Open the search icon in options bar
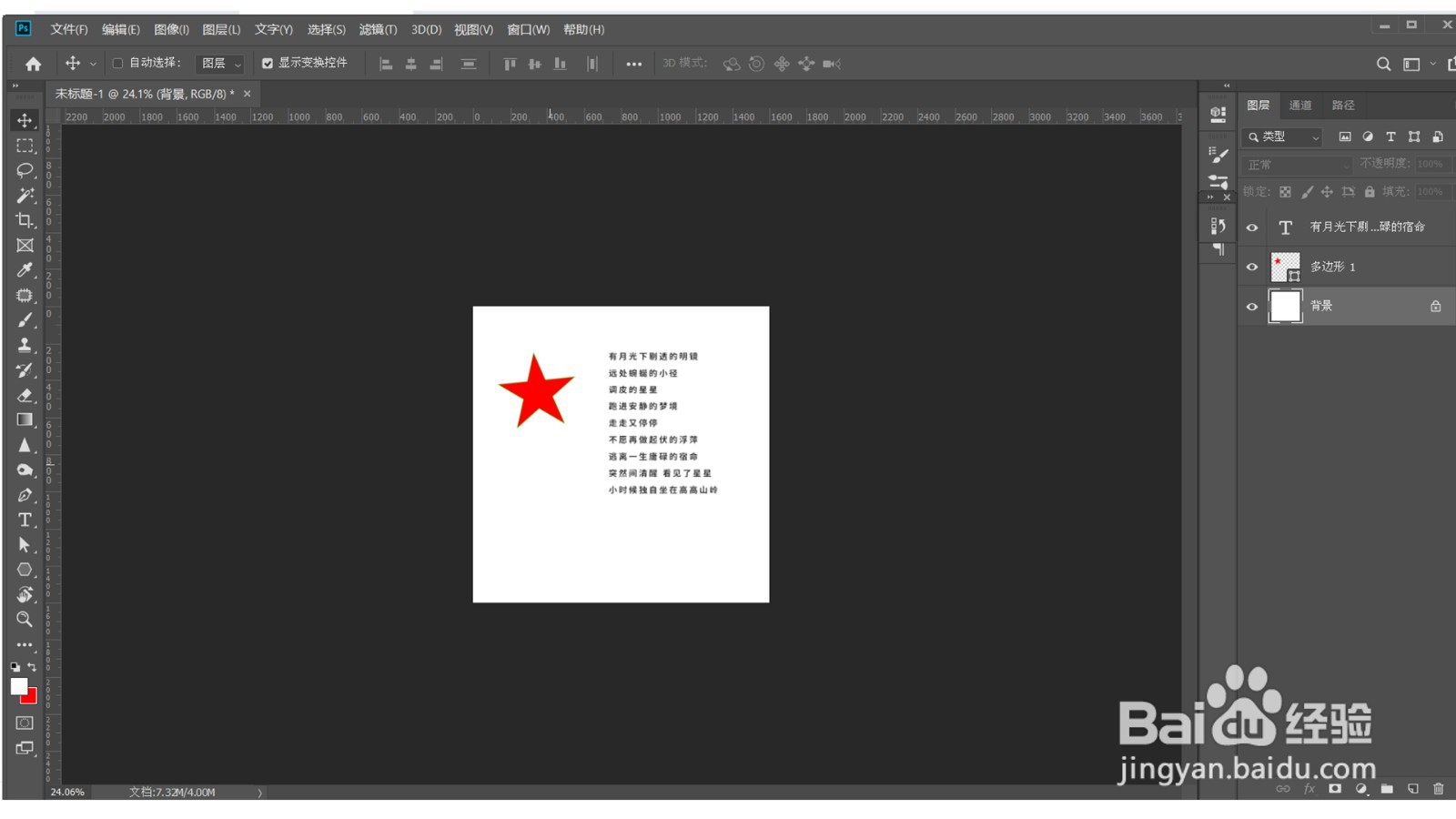The height and width of the screenshot is (819, 1456). pyautogui.click(x=1383, y=64)
